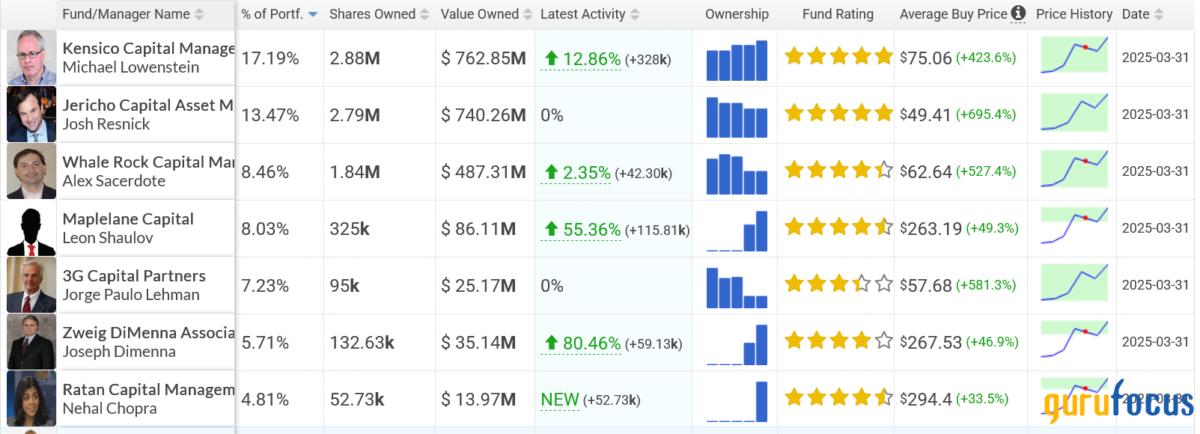Open Maplelane Capital fund link
Screen dimensions: 1200x434
pyautogui.click(x=128, y=219)
